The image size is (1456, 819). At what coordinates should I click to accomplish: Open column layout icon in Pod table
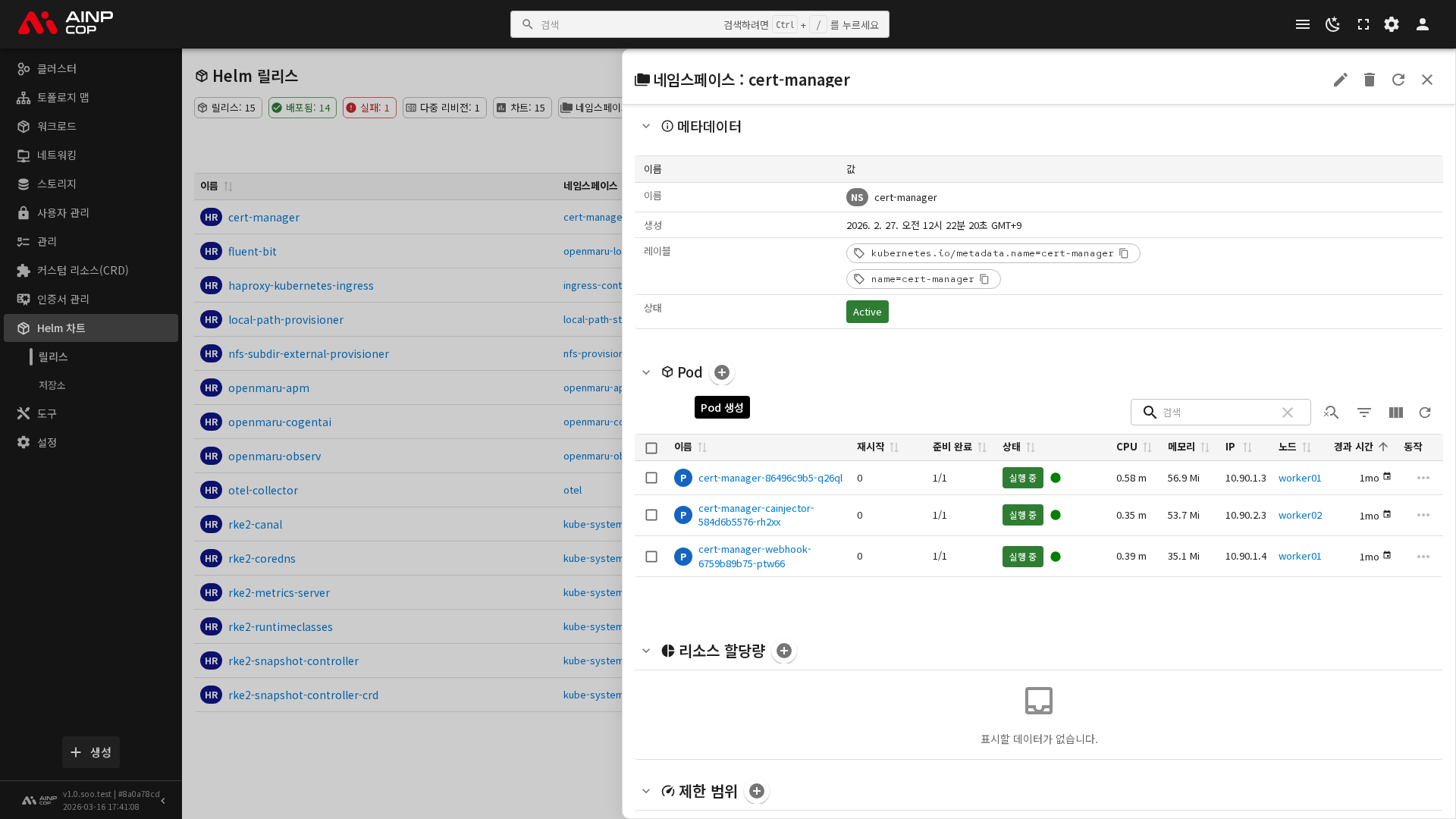click(x=1395, y=413)
